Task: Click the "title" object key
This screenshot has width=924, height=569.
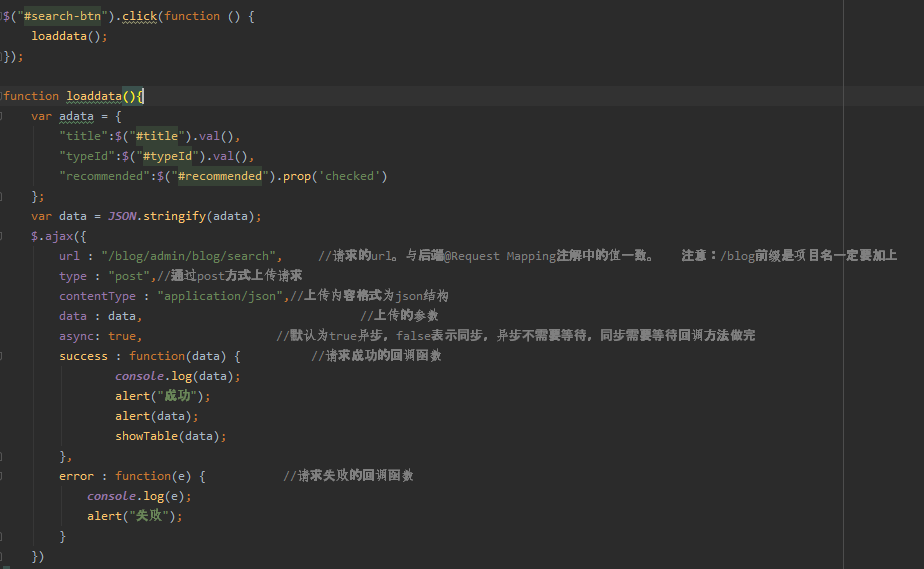Action: 83,136
